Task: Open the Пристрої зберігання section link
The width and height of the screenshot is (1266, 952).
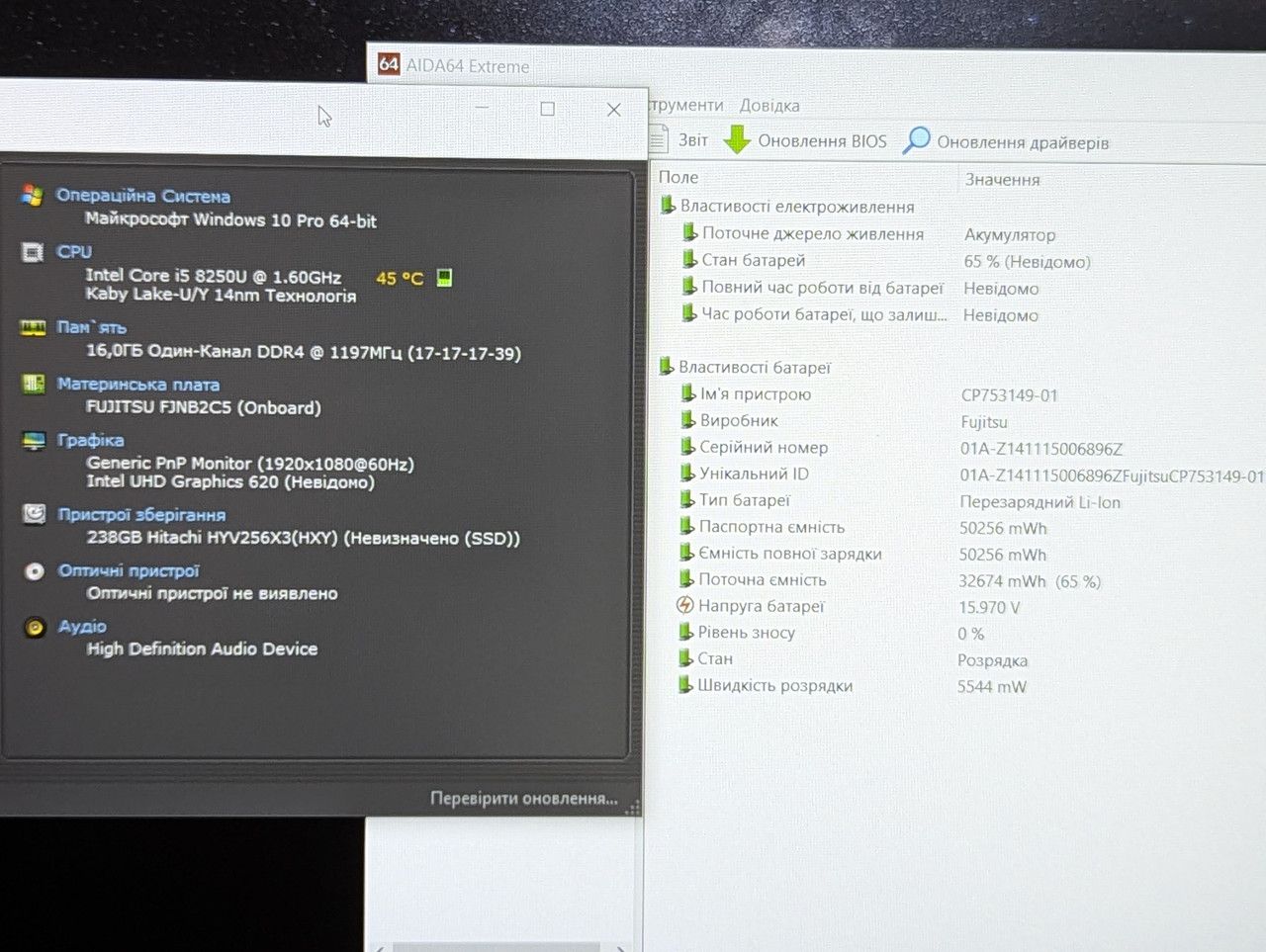Action: pos(141,514)
